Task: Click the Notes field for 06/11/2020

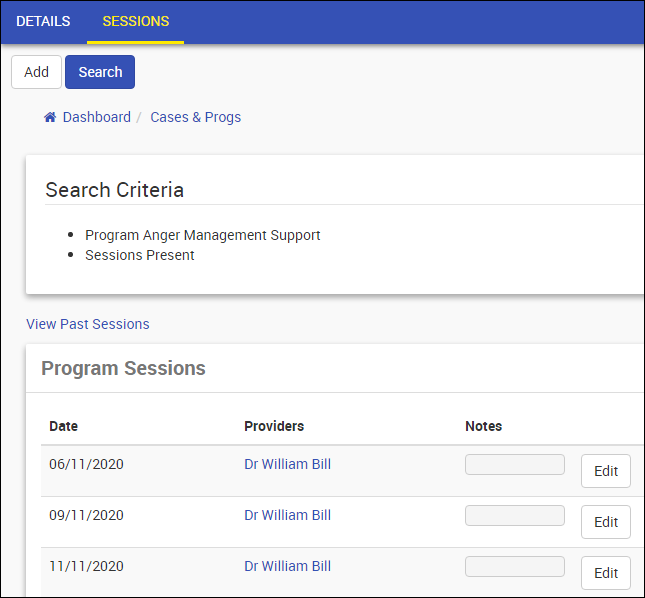Action: [514, 465]
